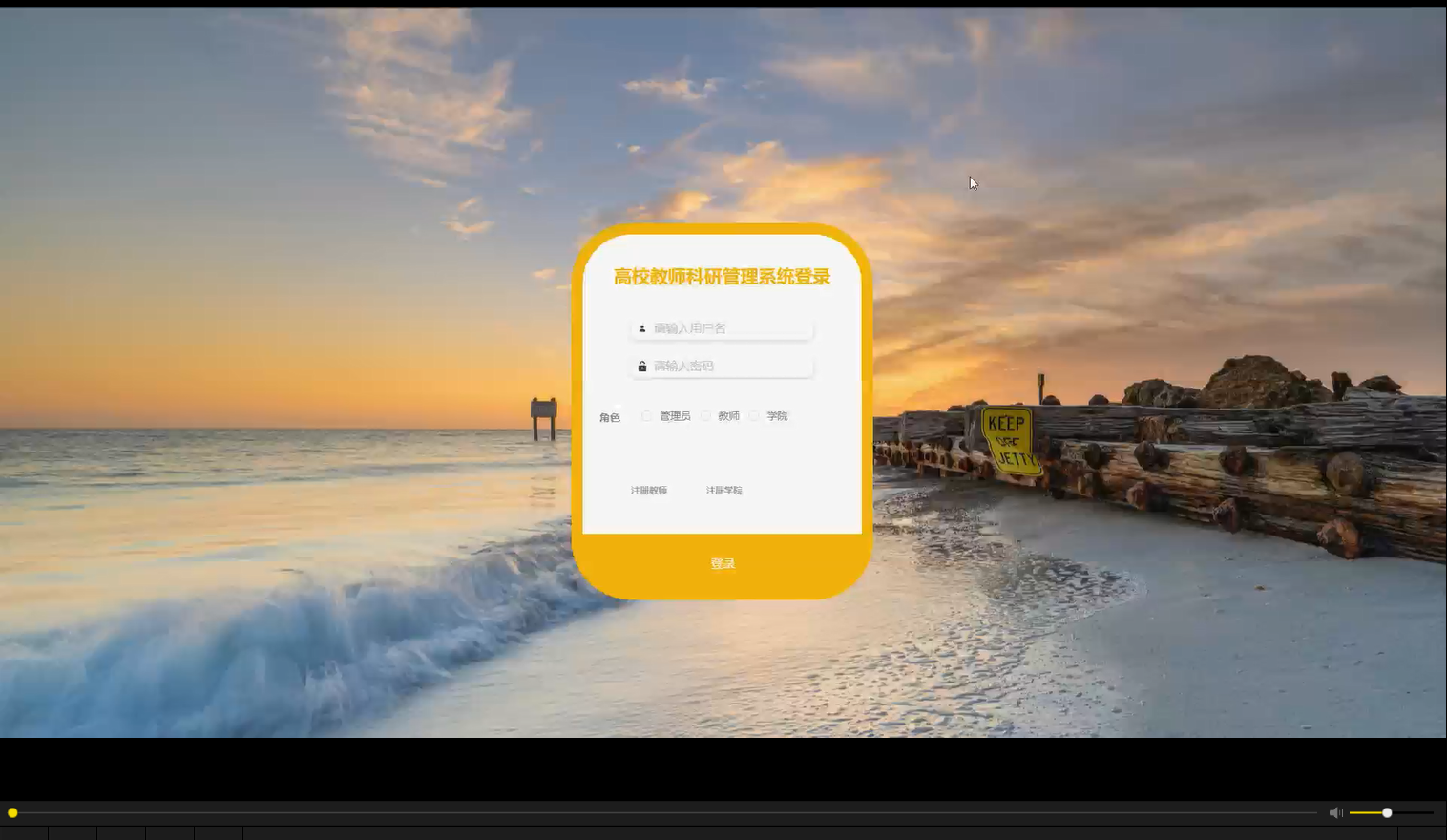Select the 学院 role radio button
This screenshot has width=1447, height=840.
(x=755, y=416)
